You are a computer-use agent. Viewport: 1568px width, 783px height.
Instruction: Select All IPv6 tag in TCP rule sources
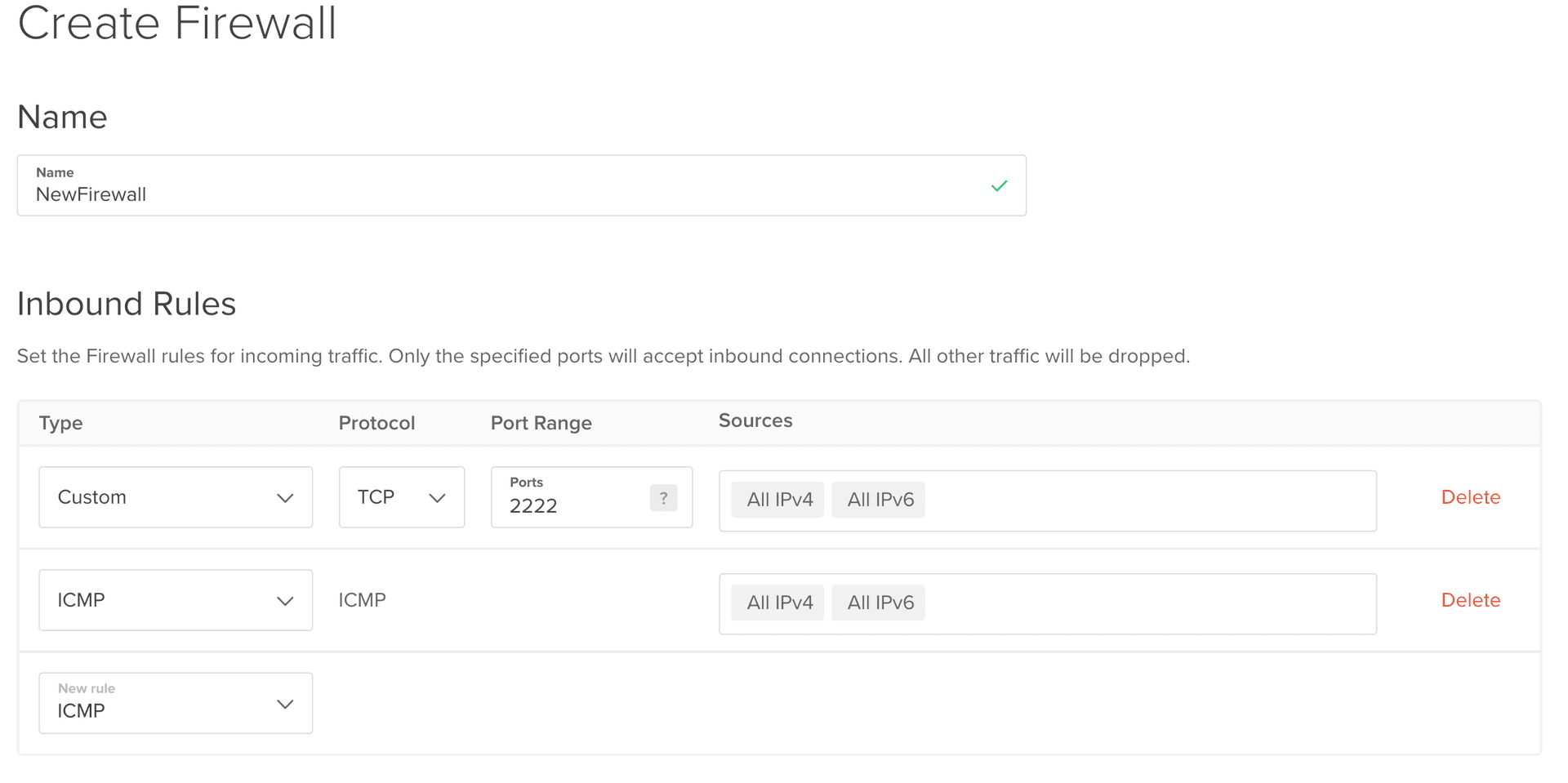pos(879,500)
